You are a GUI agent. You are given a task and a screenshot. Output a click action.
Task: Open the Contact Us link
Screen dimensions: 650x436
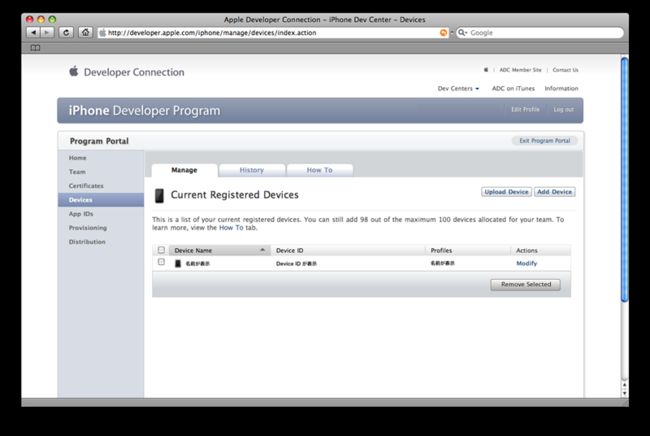[565, 70]
